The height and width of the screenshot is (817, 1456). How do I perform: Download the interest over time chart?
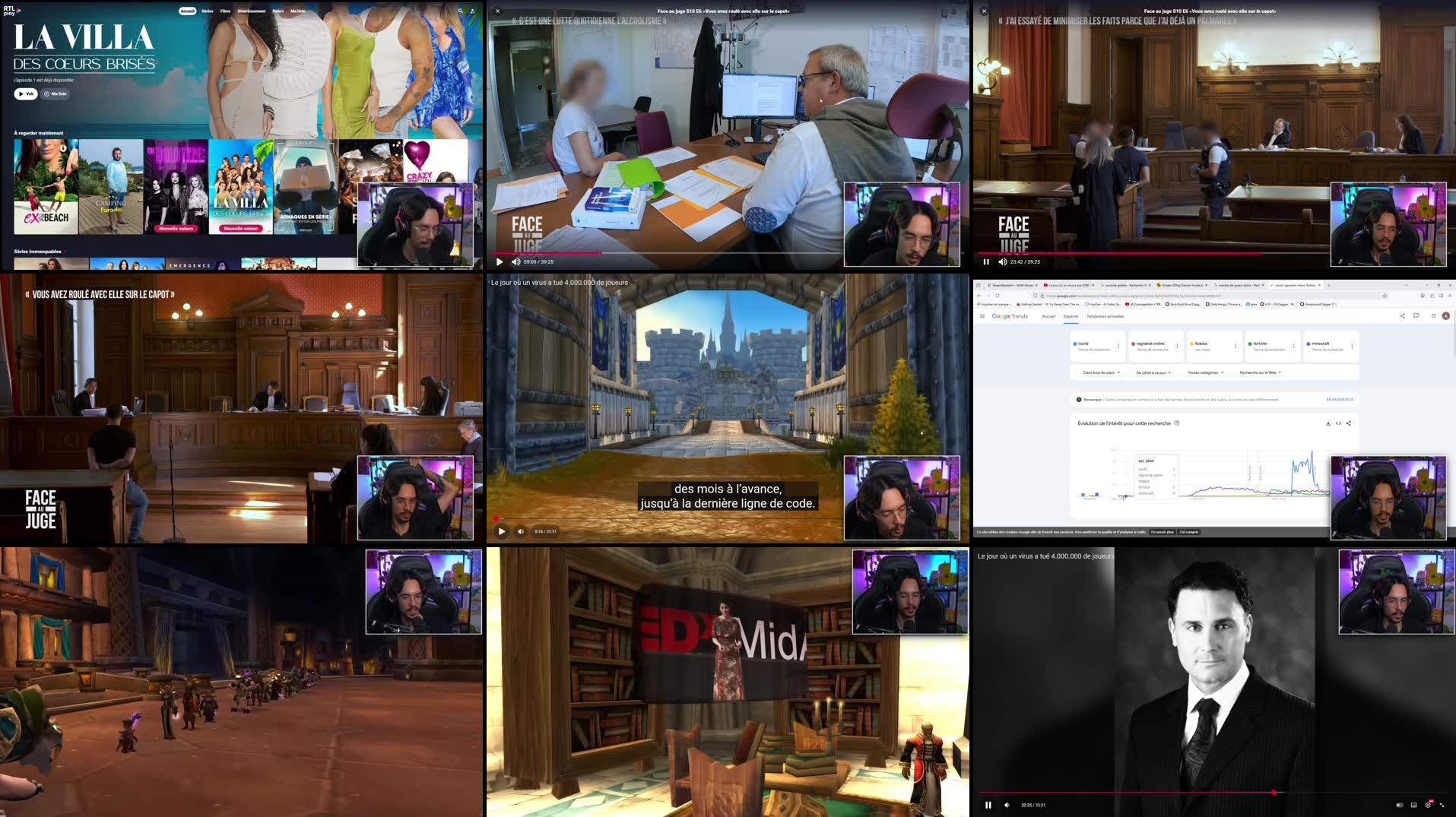coord(1328,423)
